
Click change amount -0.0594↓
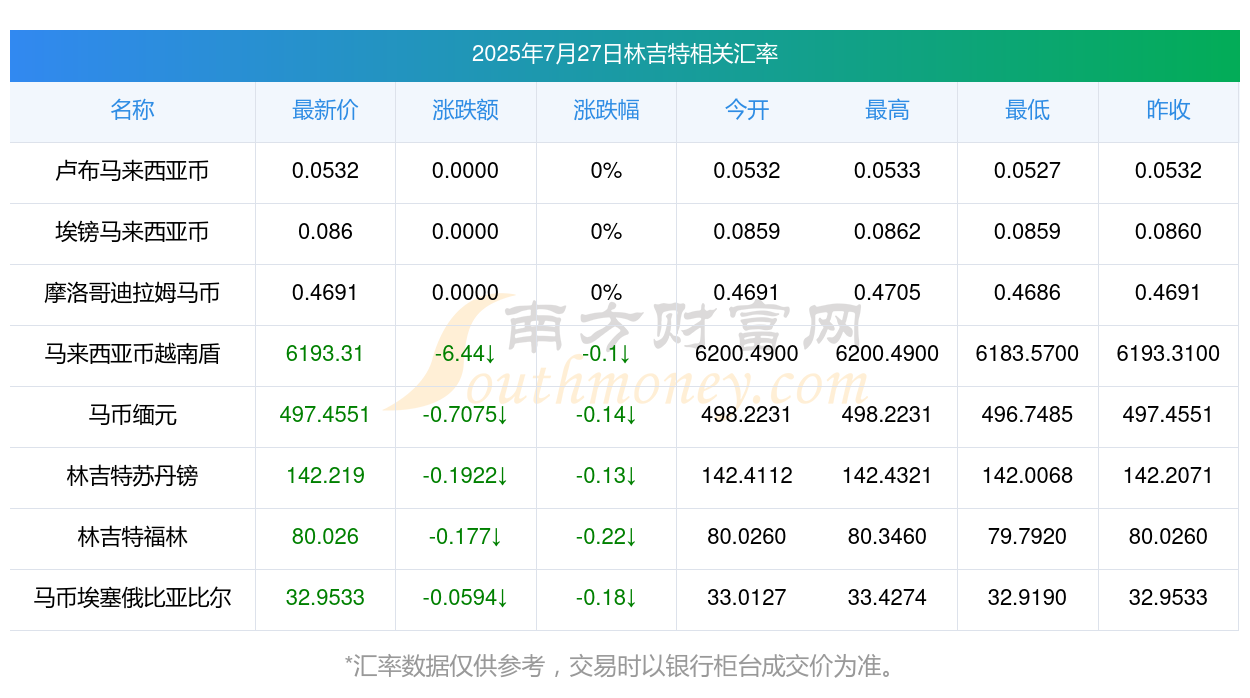(465, 598)
